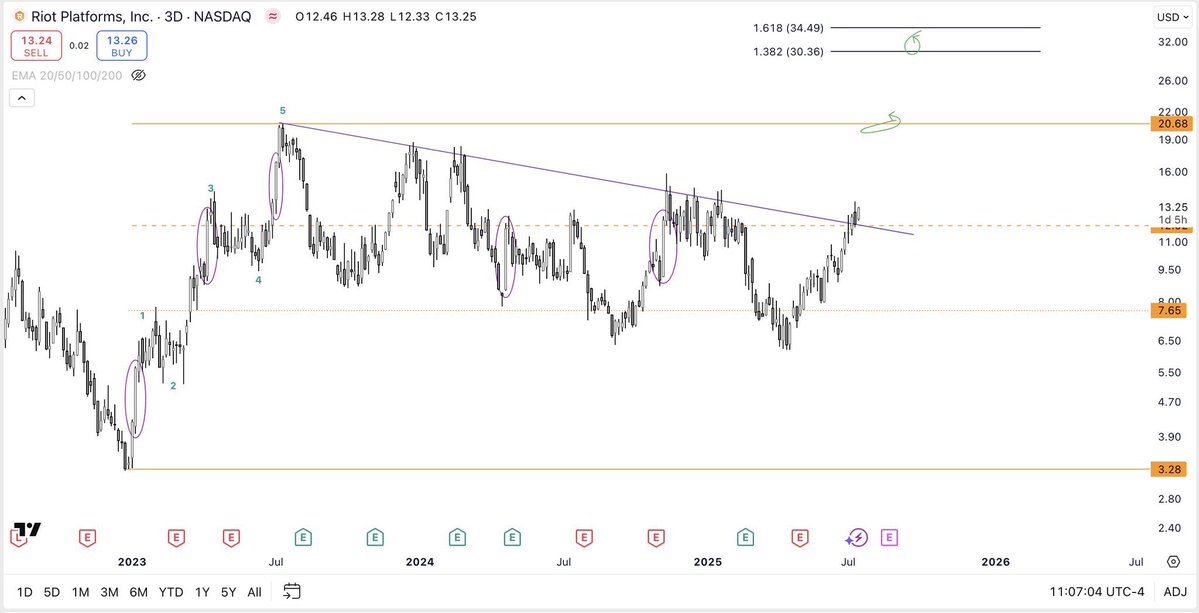Image resolution: width=1199 pixels, height=613 pixels.
Task: Select the 6M time range
Action: 138,592
